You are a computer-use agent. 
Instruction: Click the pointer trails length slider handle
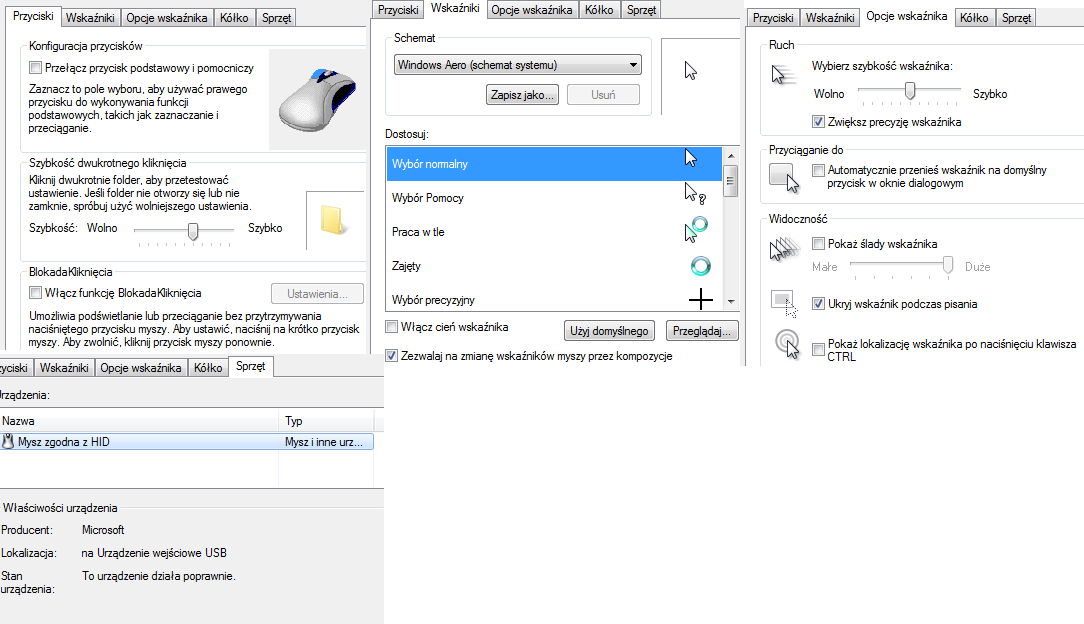(x=948, y=265)
